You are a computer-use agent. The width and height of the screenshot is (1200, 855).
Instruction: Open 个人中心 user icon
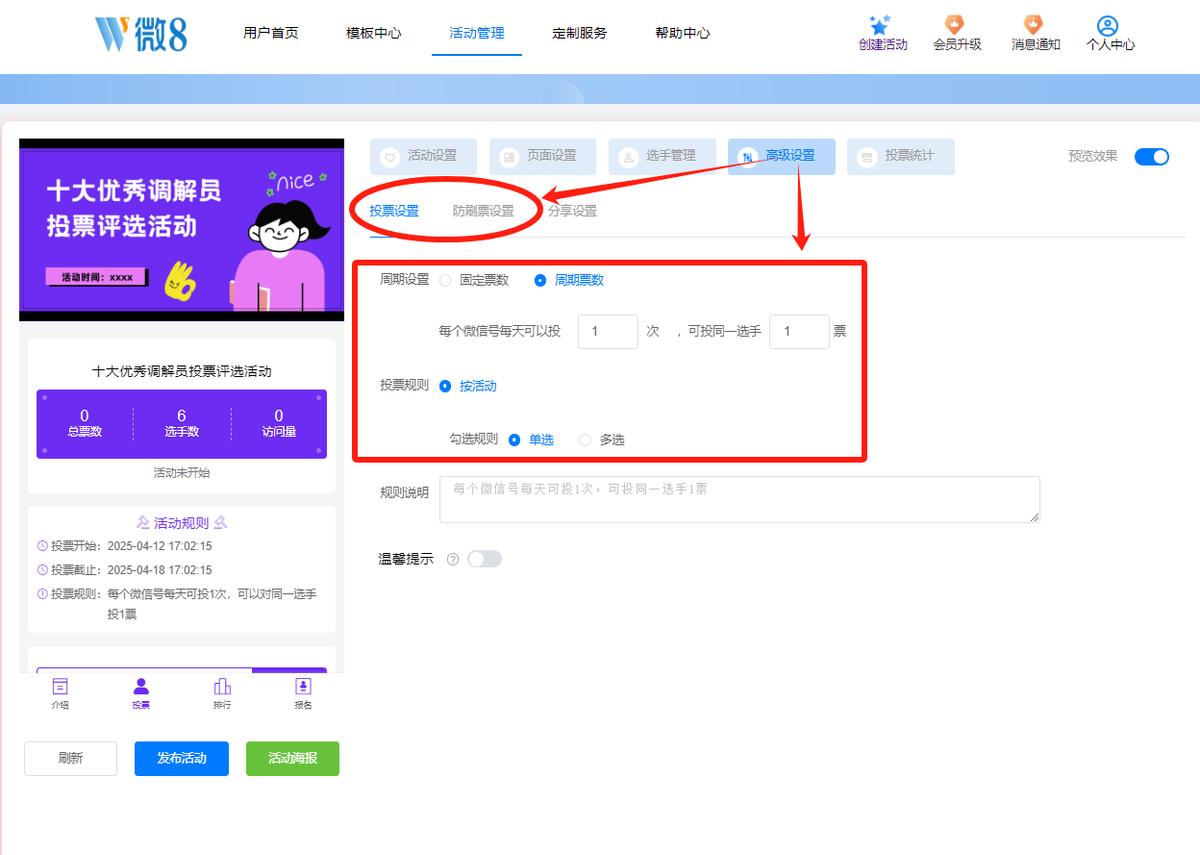point(1107,25)
